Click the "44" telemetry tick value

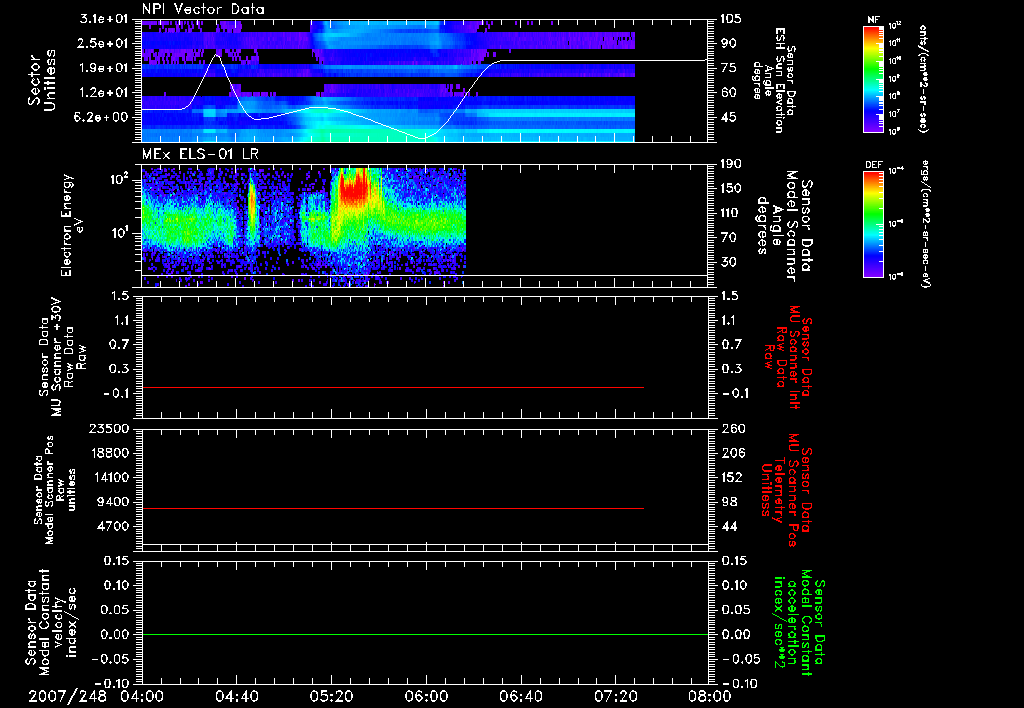point(729,526)
